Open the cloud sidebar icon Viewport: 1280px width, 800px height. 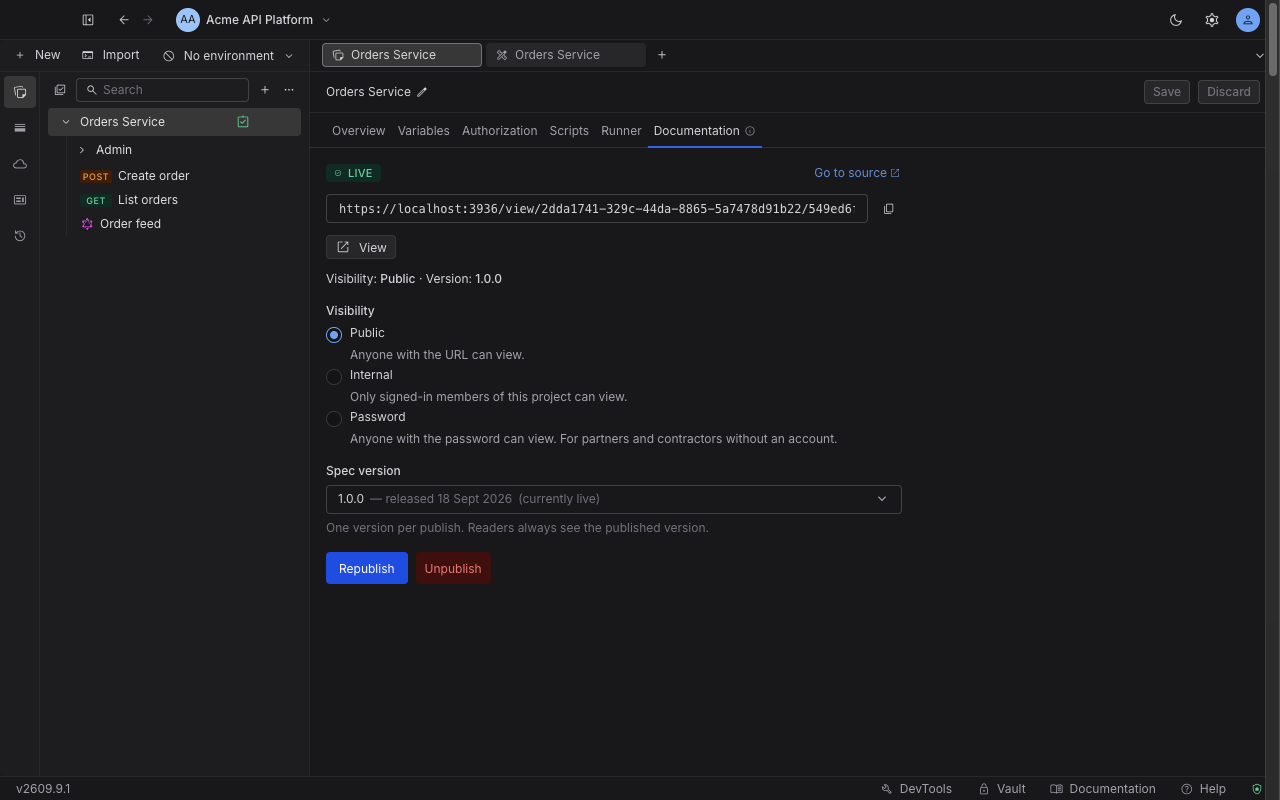click(x=20, y=164)
